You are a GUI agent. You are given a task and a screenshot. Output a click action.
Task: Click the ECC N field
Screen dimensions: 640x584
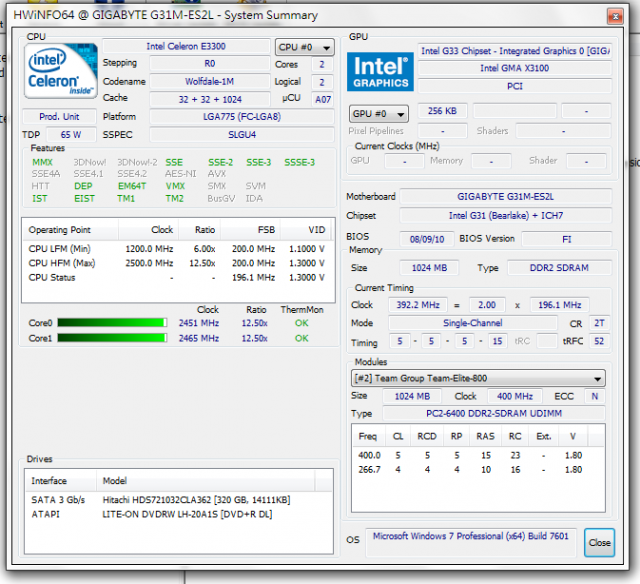coord(595,396)
